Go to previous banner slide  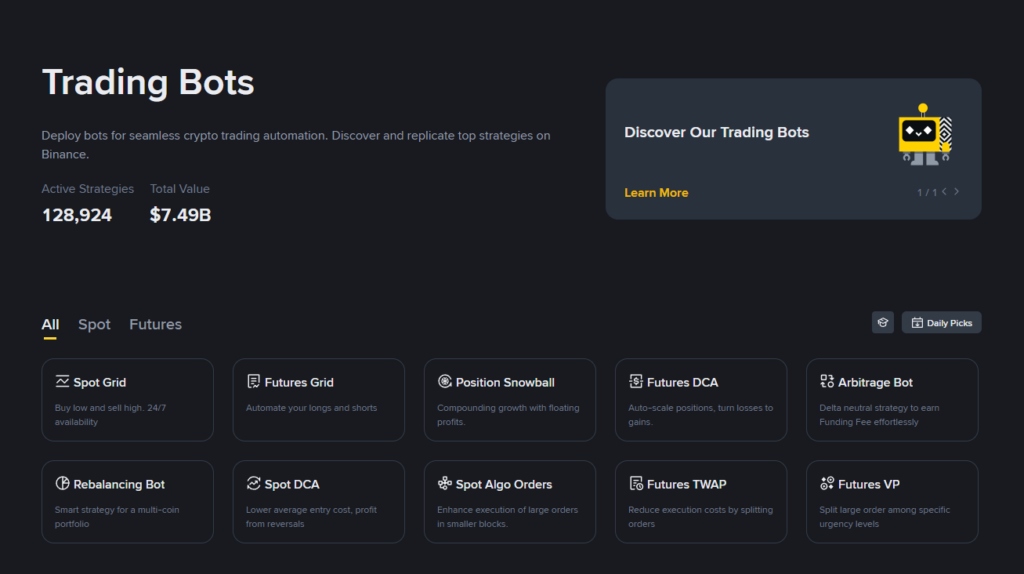point(944,192)
